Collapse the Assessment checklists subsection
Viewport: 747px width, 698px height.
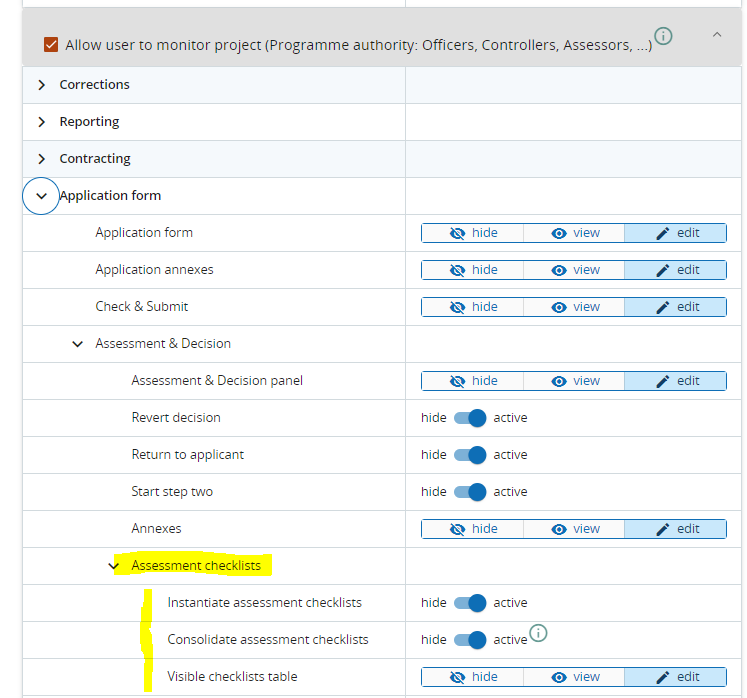click(x=114, y=566)
